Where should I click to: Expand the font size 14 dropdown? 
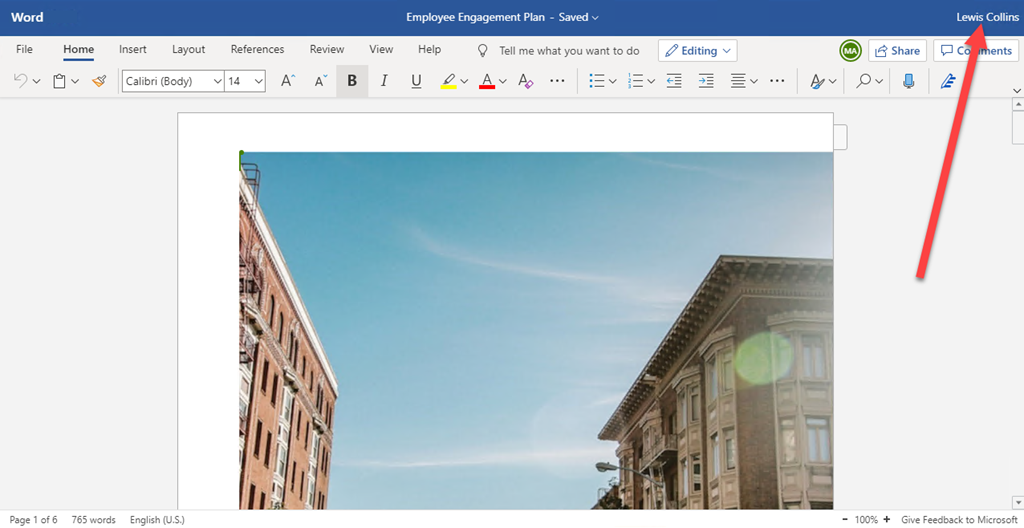[259, 81]
